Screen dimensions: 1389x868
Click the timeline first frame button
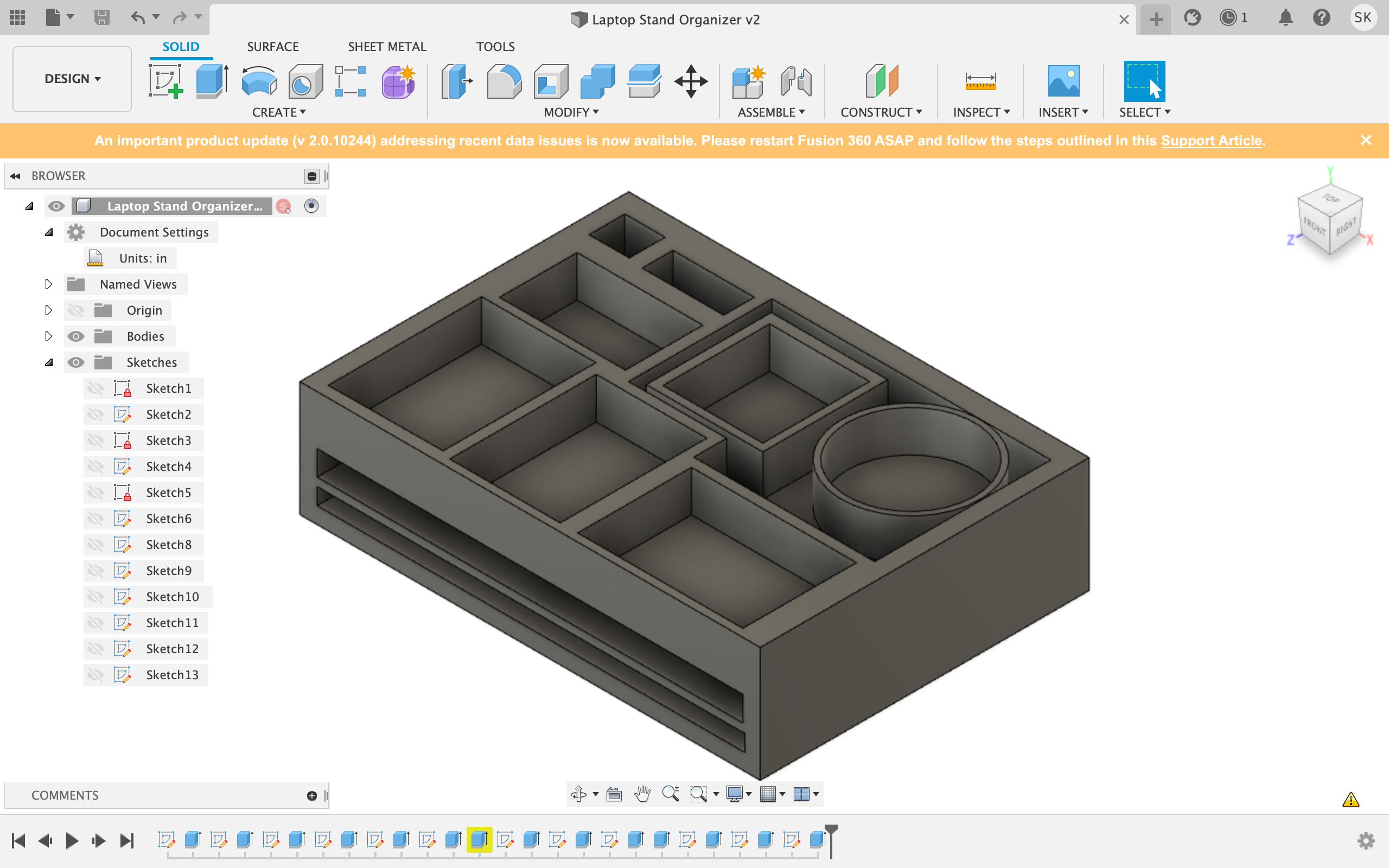coord(18,839)
